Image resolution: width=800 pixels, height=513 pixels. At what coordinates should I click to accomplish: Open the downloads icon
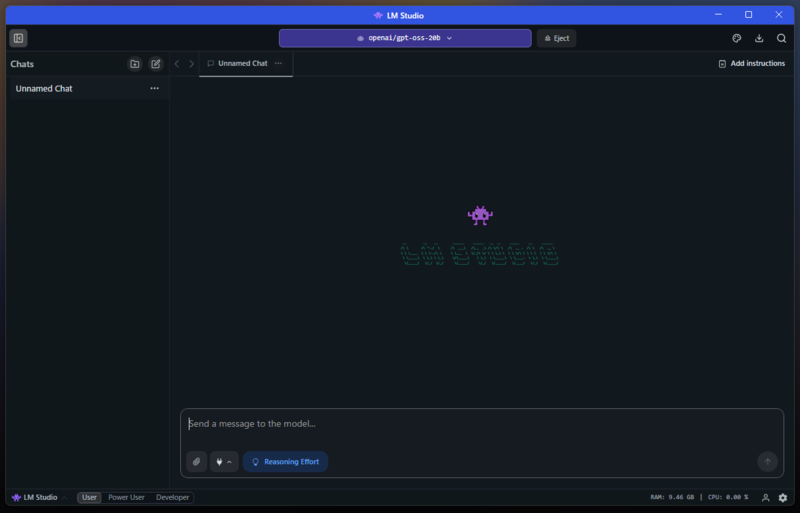click(759, 38)
